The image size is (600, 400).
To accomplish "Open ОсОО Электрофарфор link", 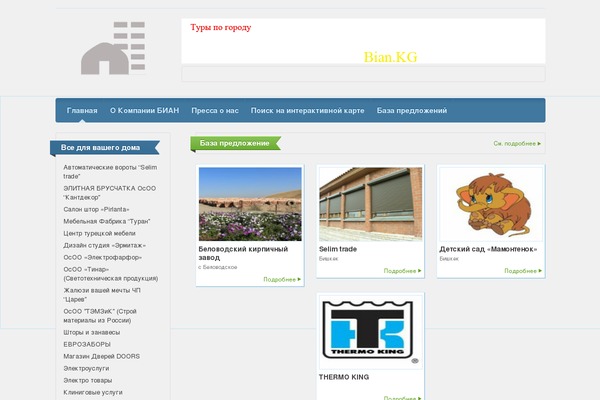I will (x=103, y=257).
